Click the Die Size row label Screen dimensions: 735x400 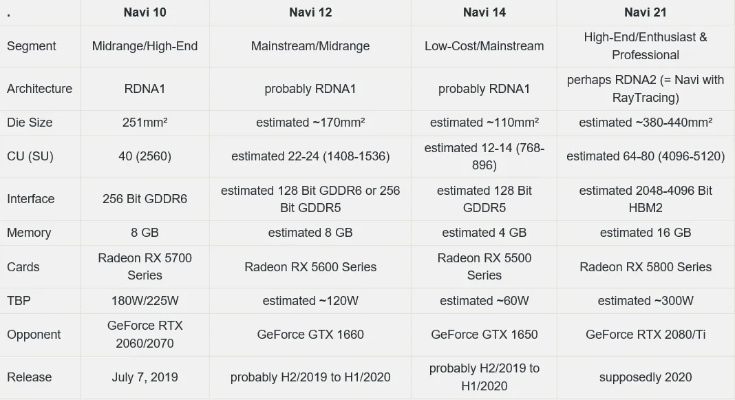tap(31, 122)
